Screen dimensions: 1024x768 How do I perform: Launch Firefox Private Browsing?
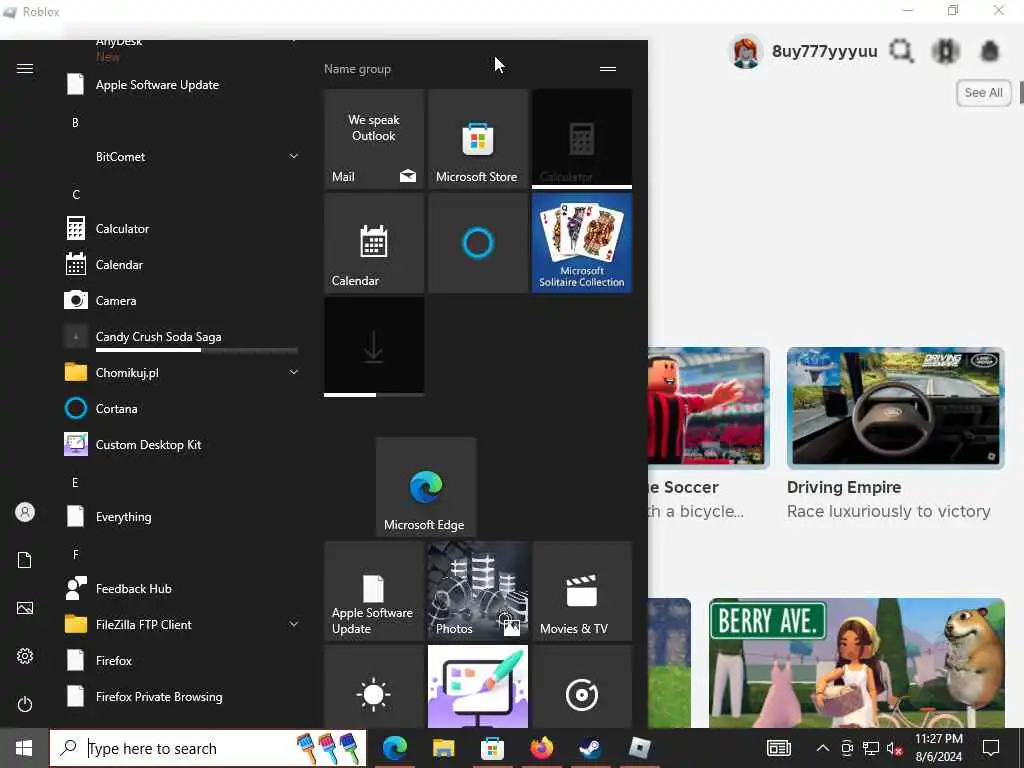point(183,697)
